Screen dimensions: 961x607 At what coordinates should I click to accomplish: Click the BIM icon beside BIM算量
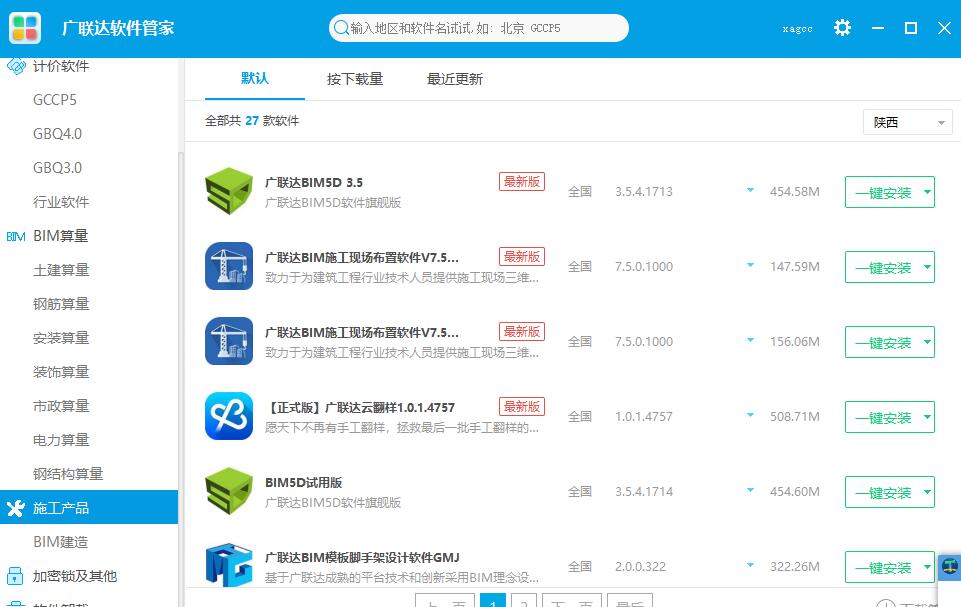[15, 237]
